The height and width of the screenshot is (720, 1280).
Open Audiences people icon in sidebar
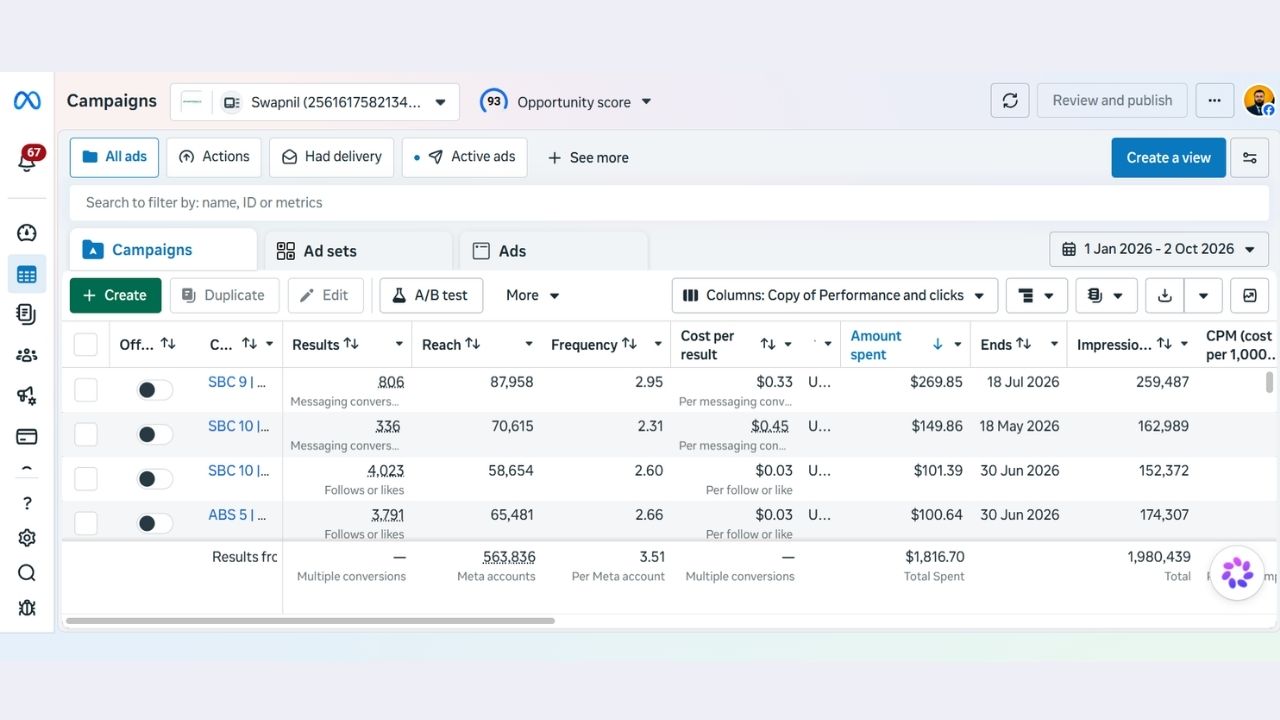[x=27, y=355]
